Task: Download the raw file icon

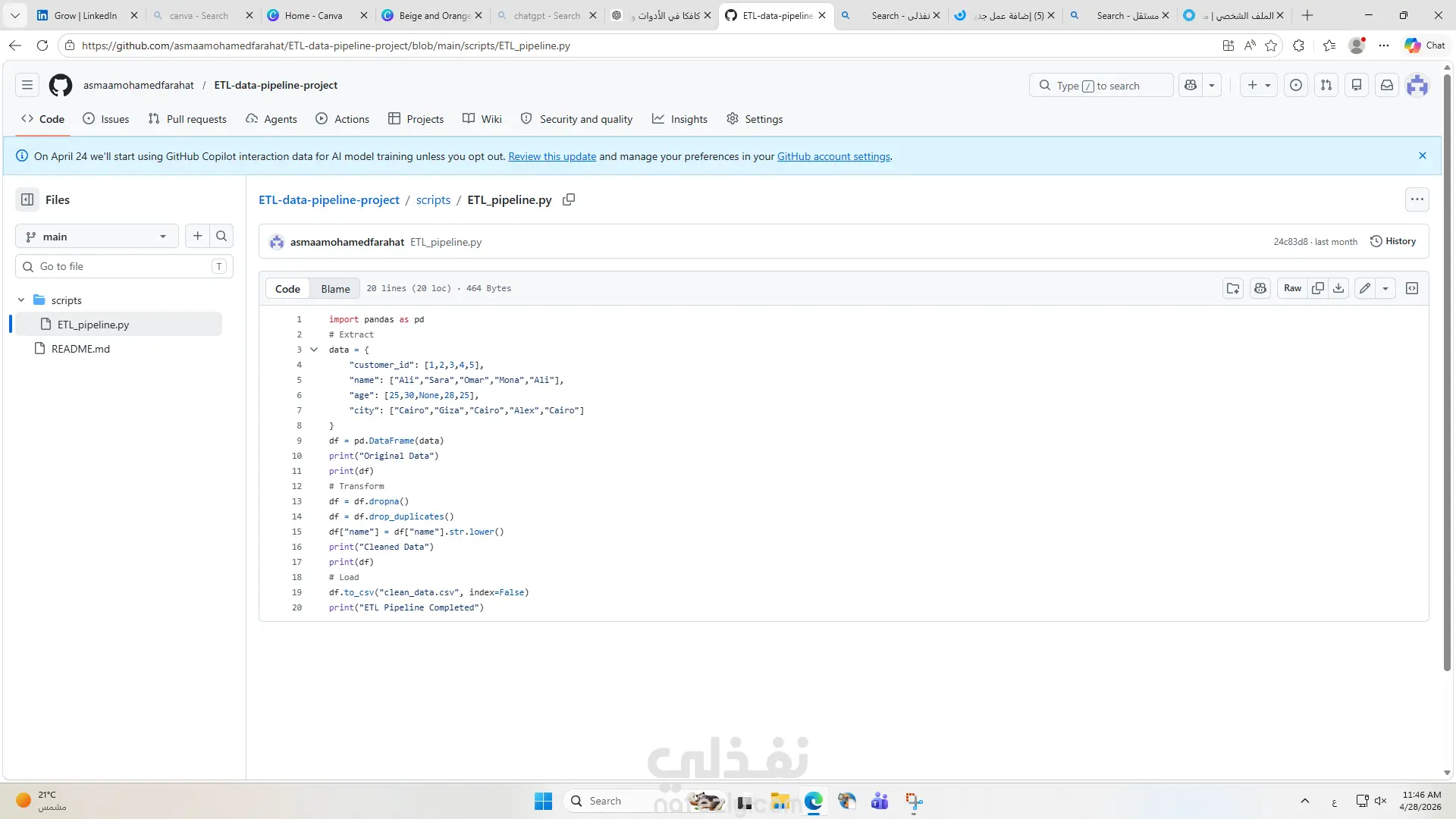Action: tap(1339, 288)
